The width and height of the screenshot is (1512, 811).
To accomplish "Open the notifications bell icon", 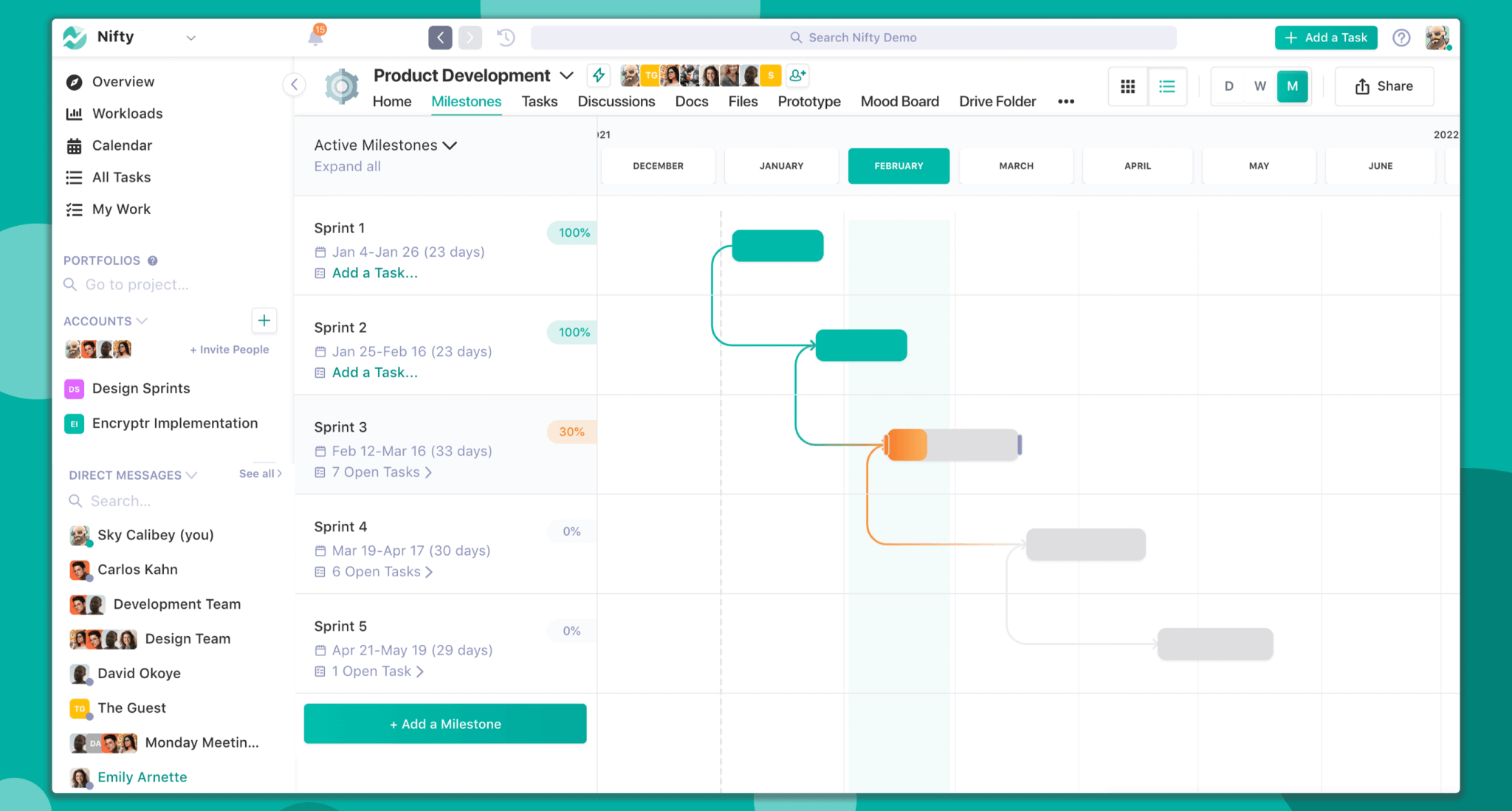I will pos(316,37).
